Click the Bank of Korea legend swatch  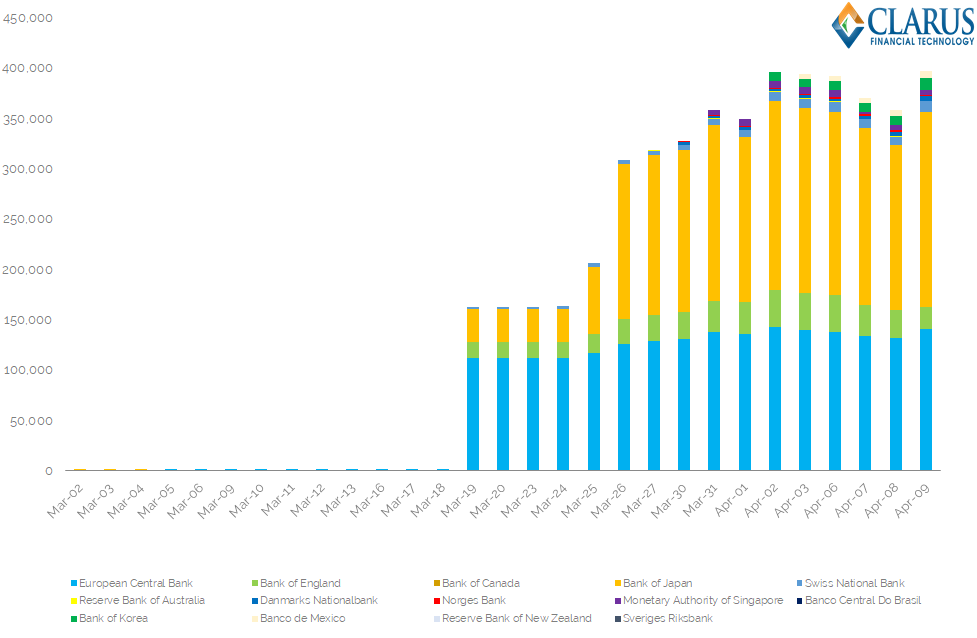74,618
